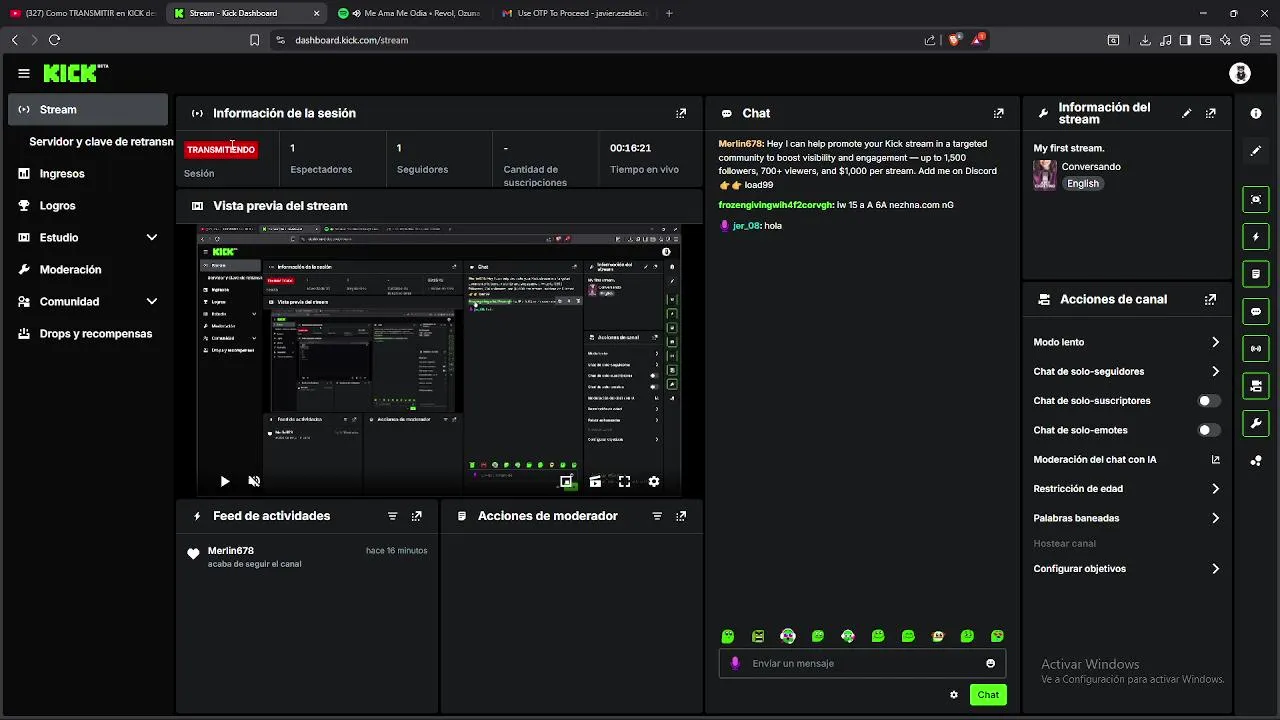Open the user profile avatar
Viewport: 1280px width, 720px height.
pyautogui.click(x=1240, y=73)
